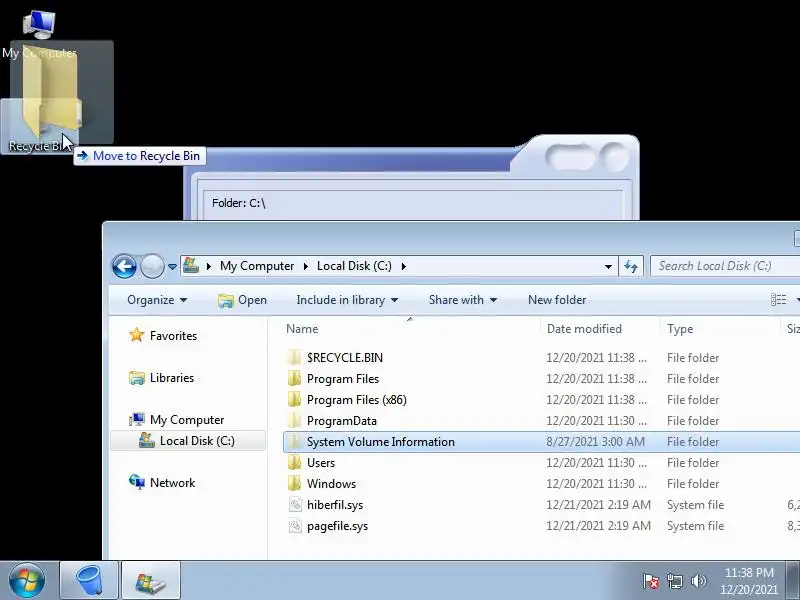Click the 8/27/2021 3:00 AM date cell
The width and height of the screenshot is (800, 600).
coord(595,442)
